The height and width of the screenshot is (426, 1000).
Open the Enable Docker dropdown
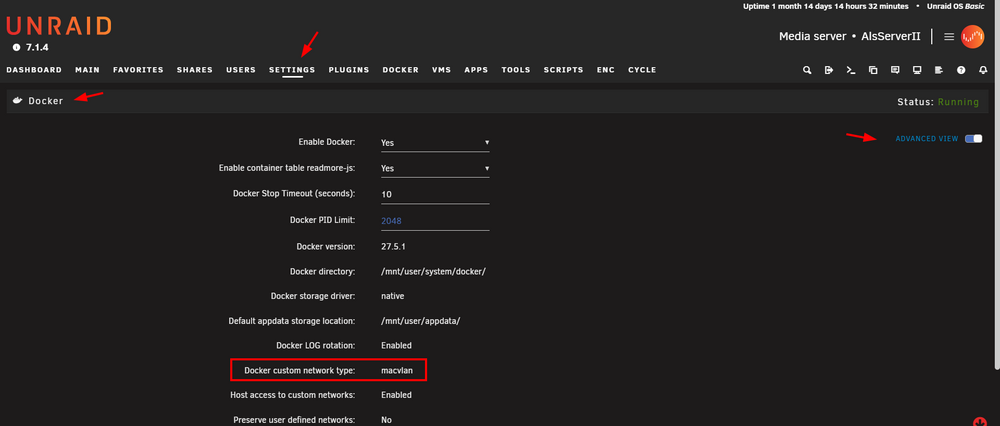click(x=435, y=143)
